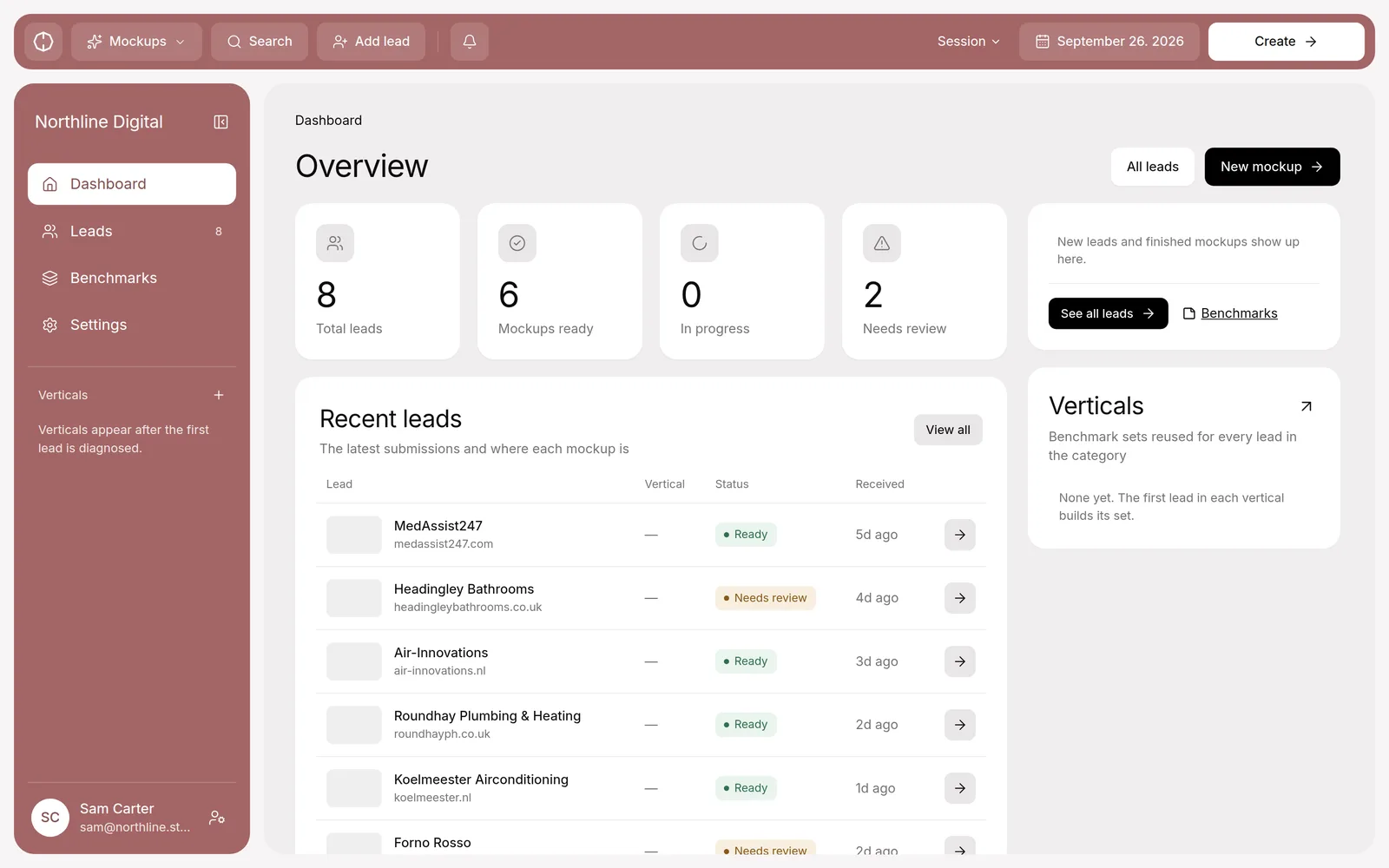Click the Mockups ready checkmark icon
This screenshot has width=1389, height=868.
(x=517, y=244)
